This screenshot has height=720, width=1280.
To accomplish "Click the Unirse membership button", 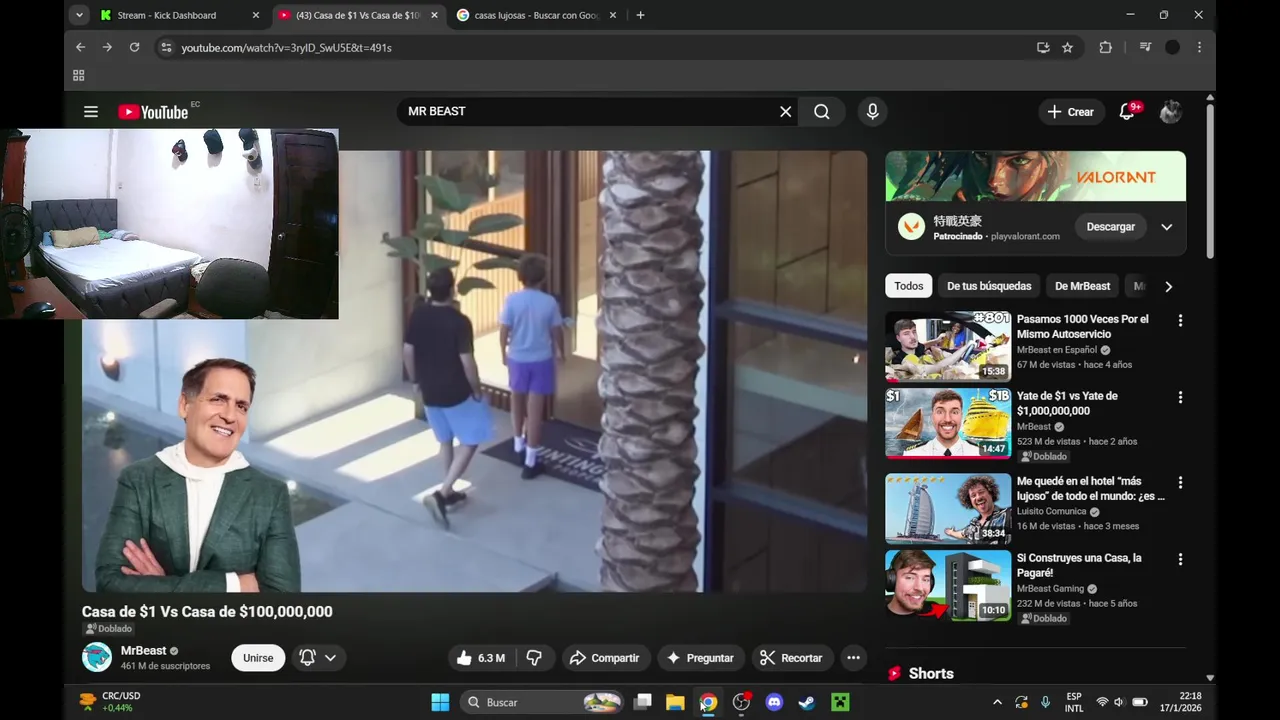I will [x=258, y=658].
